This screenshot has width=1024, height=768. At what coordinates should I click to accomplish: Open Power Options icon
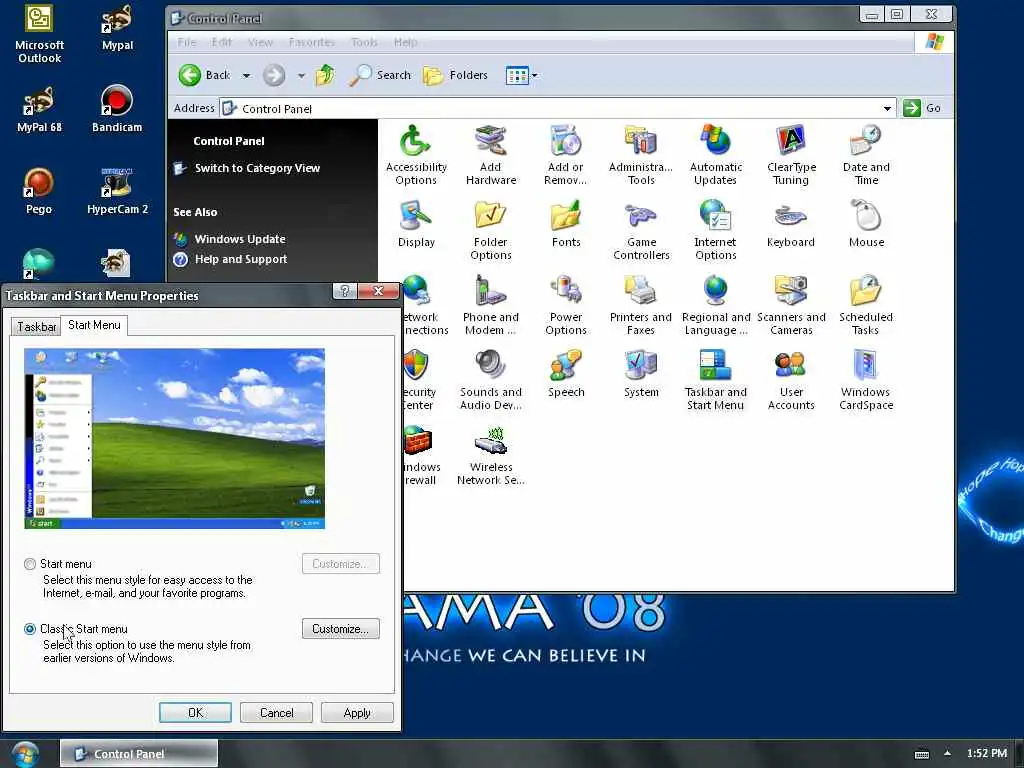[x=566, y=306]
